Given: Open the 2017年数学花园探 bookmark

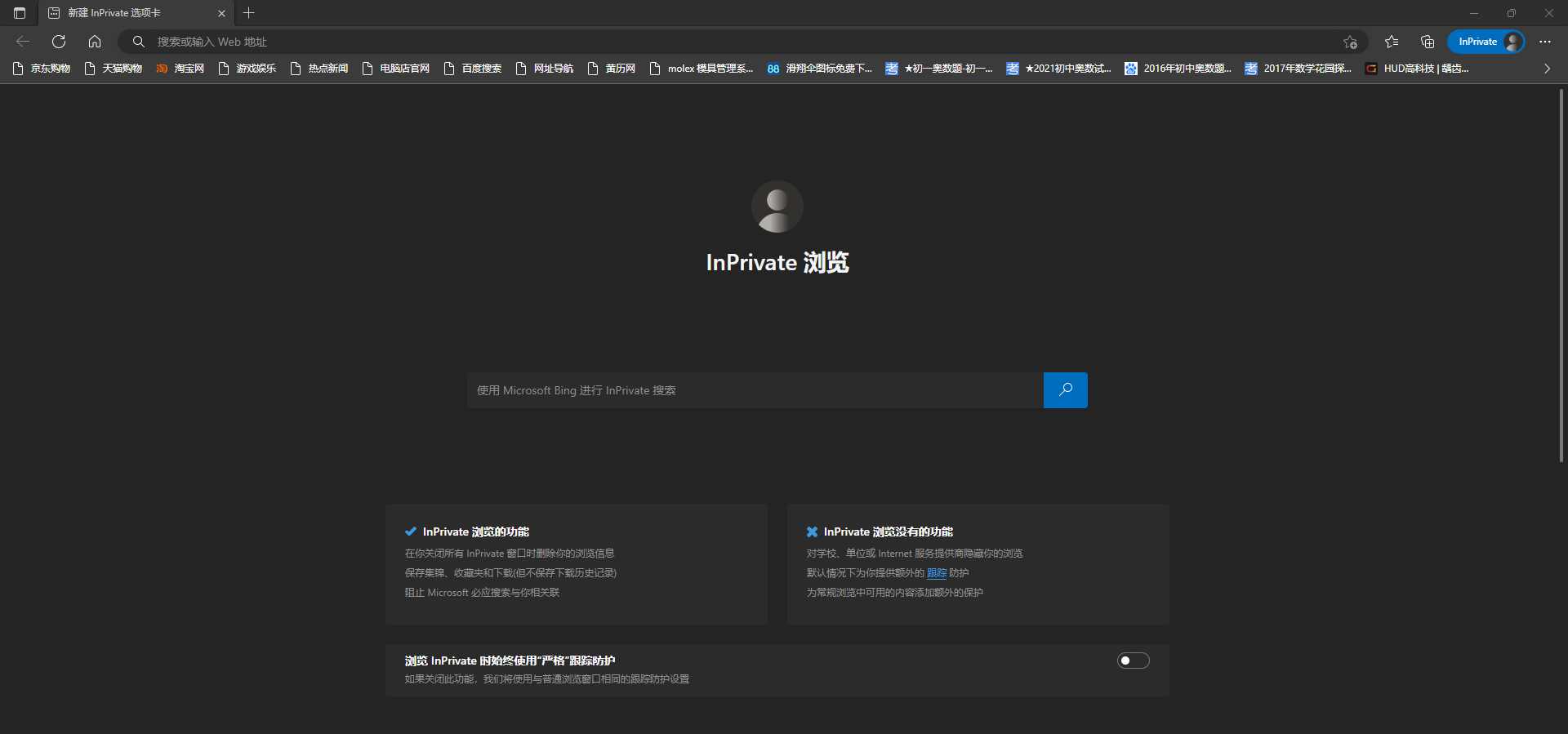Looking at the screenshot, I should [1299, 69].
